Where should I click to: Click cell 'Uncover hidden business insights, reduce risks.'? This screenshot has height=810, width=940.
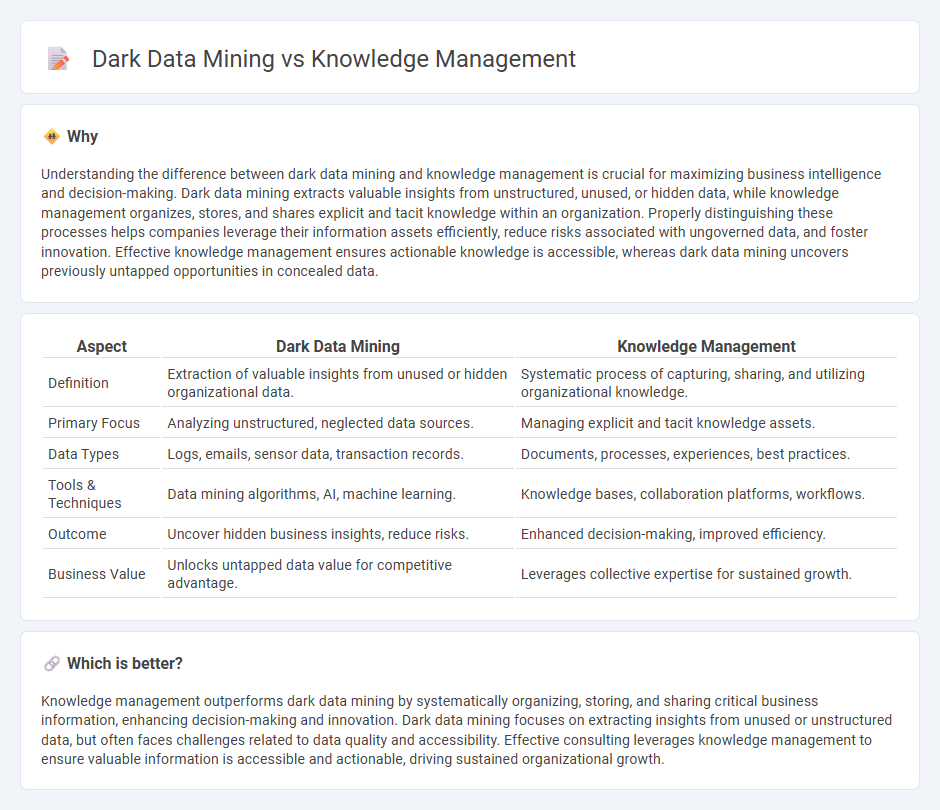338,534
